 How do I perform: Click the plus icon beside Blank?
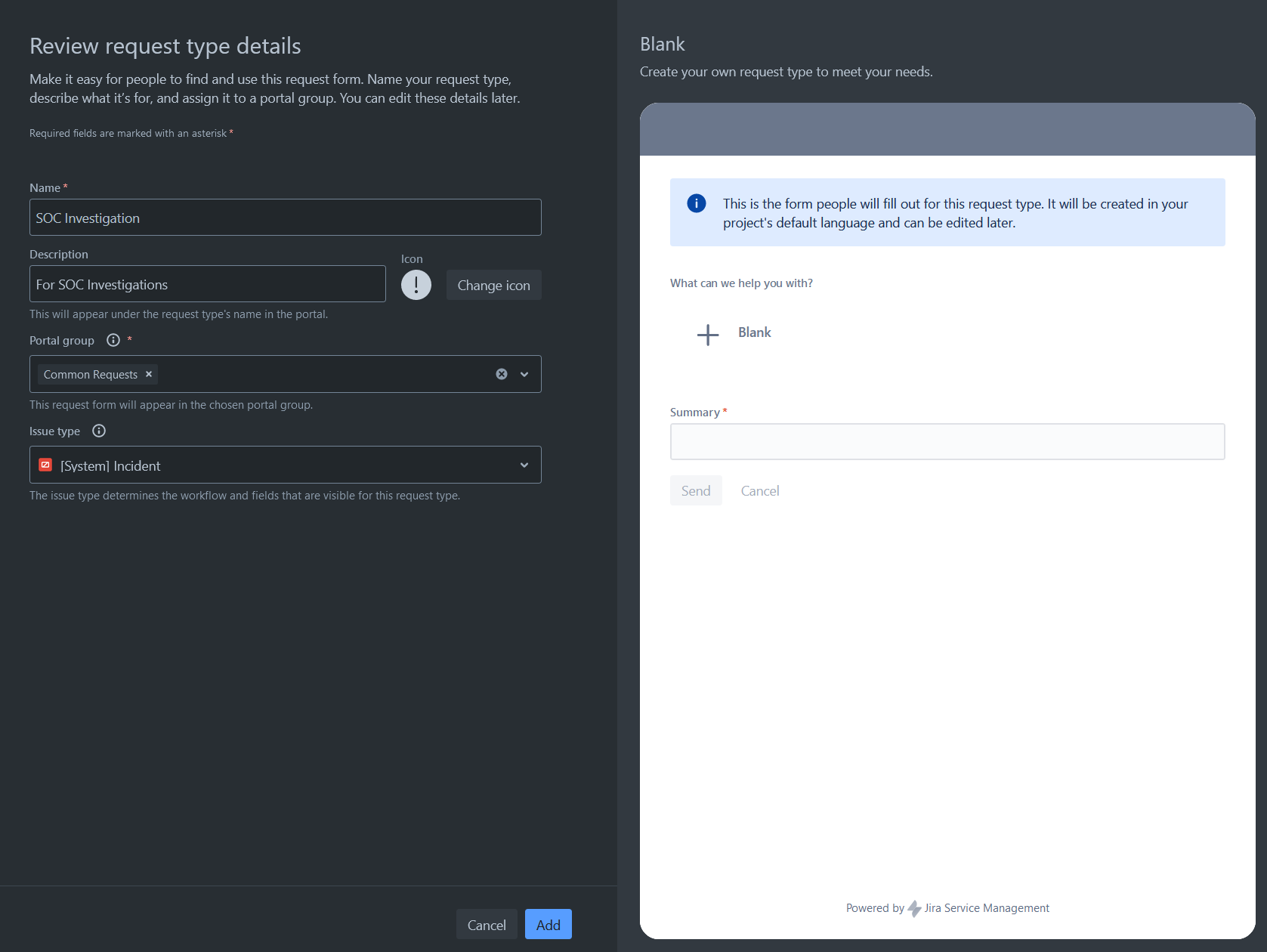coord(707,334)
